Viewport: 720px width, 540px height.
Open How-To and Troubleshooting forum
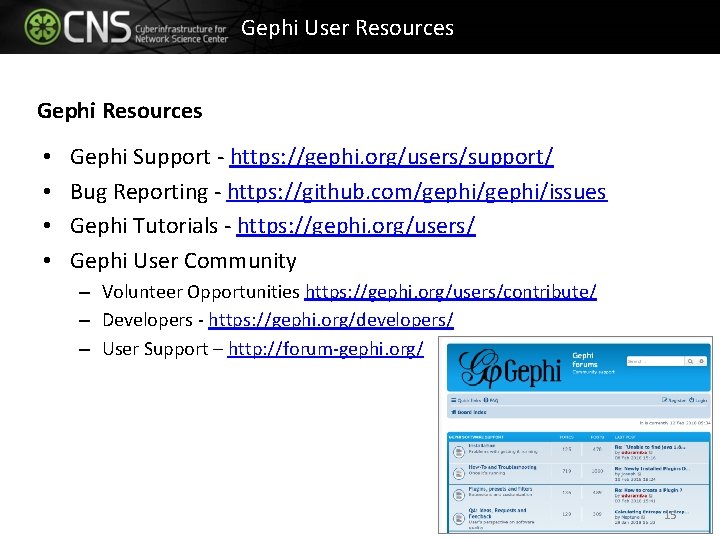coord(502,467)
